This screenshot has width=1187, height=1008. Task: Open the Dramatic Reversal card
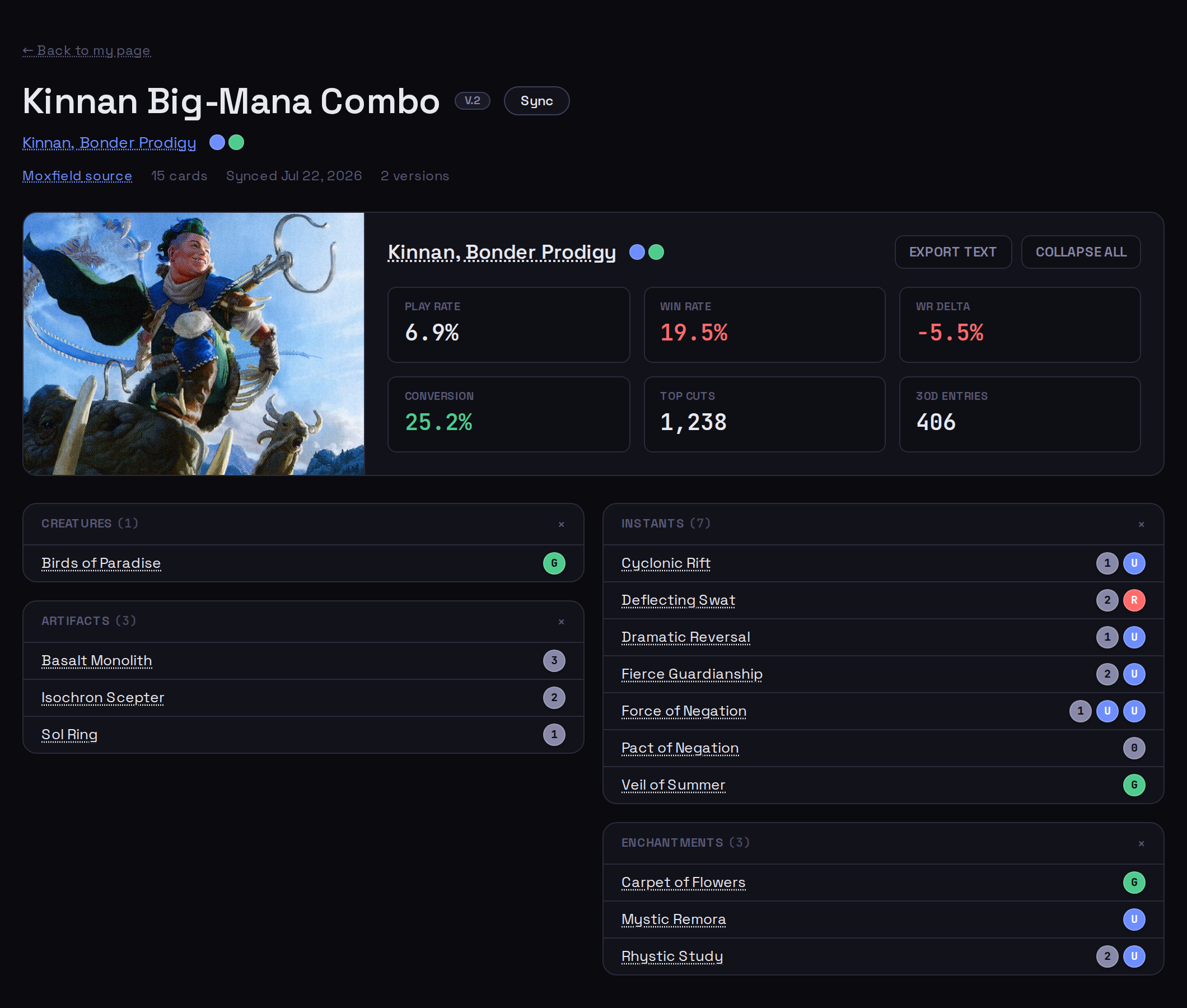click(x=686, y=637)
